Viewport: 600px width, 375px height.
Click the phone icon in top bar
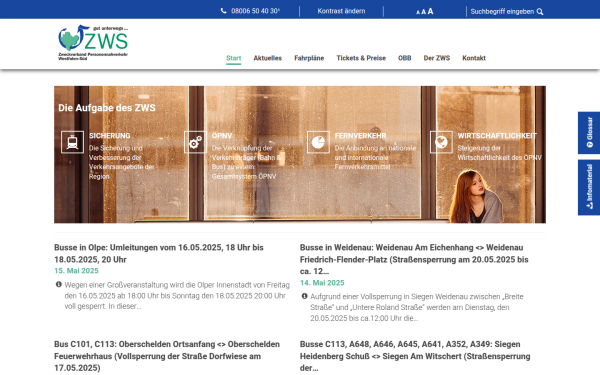(223, 11)
